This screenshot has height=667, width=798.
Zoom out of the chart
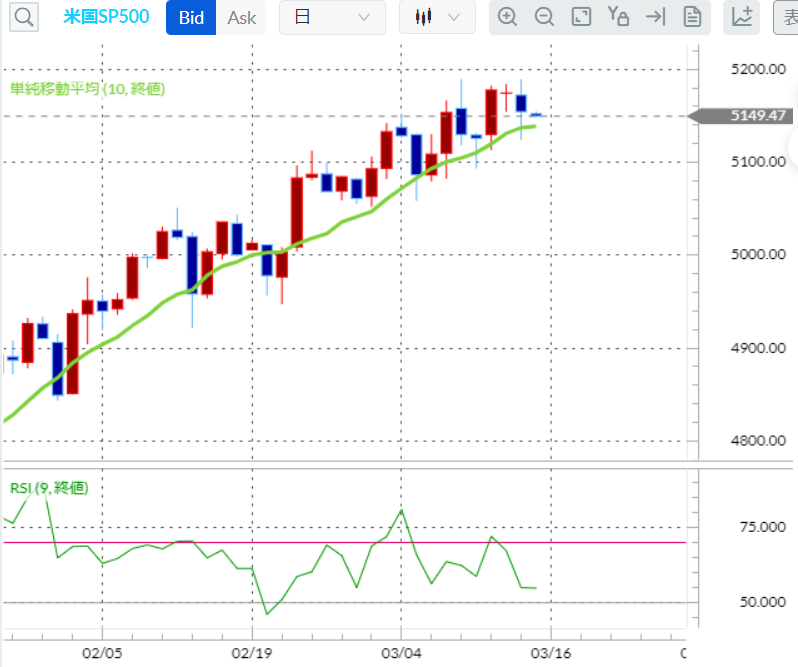pyautogui.click(x=544, y=17)
